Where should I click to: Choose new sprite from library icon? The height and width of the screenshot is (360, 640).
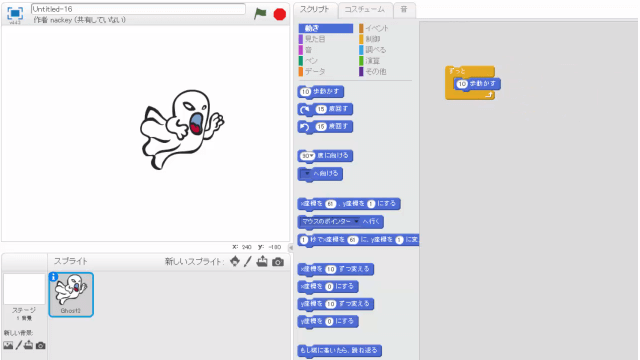235,261
